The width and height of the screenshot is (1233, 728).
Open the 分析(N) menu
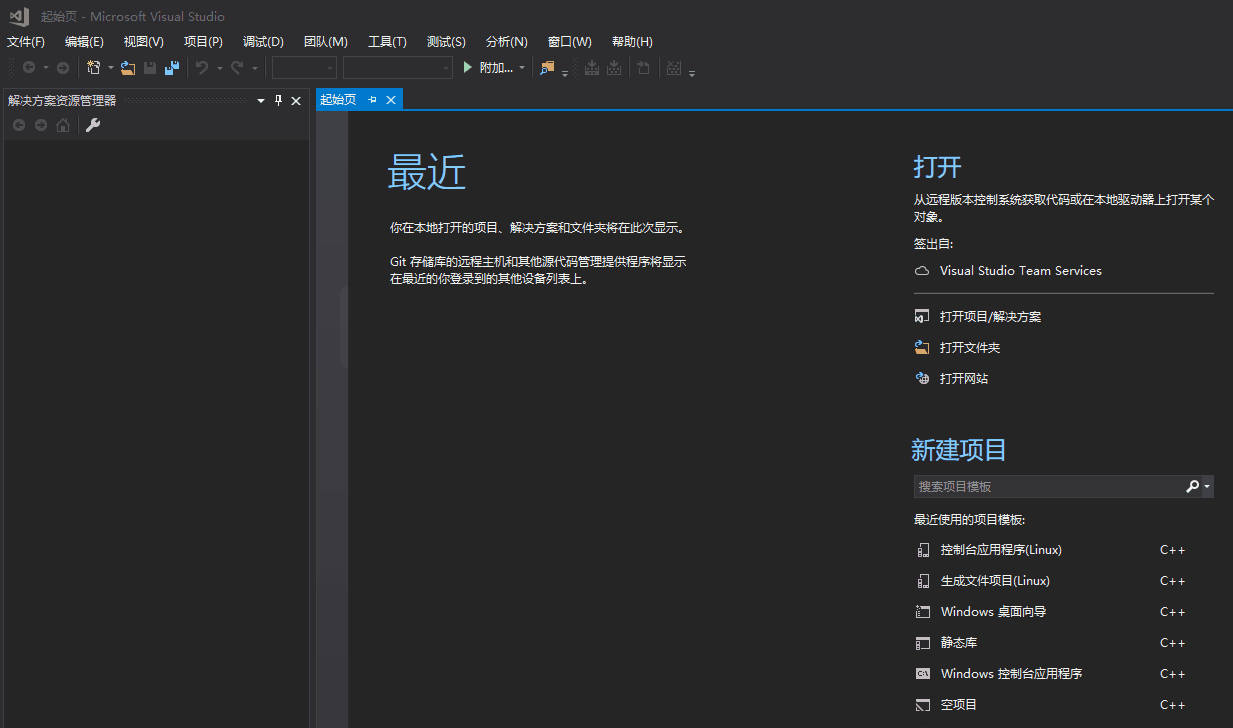click(506, 42)
